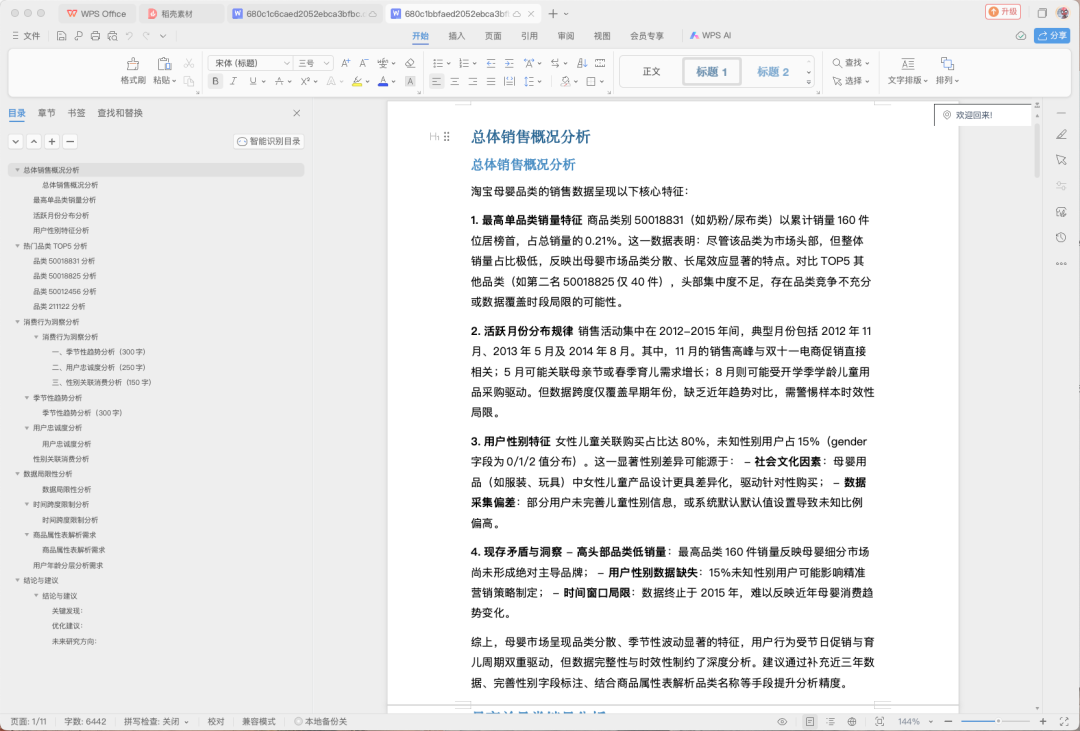
Task: Click the Undo arrow
Action: [129, 36]
